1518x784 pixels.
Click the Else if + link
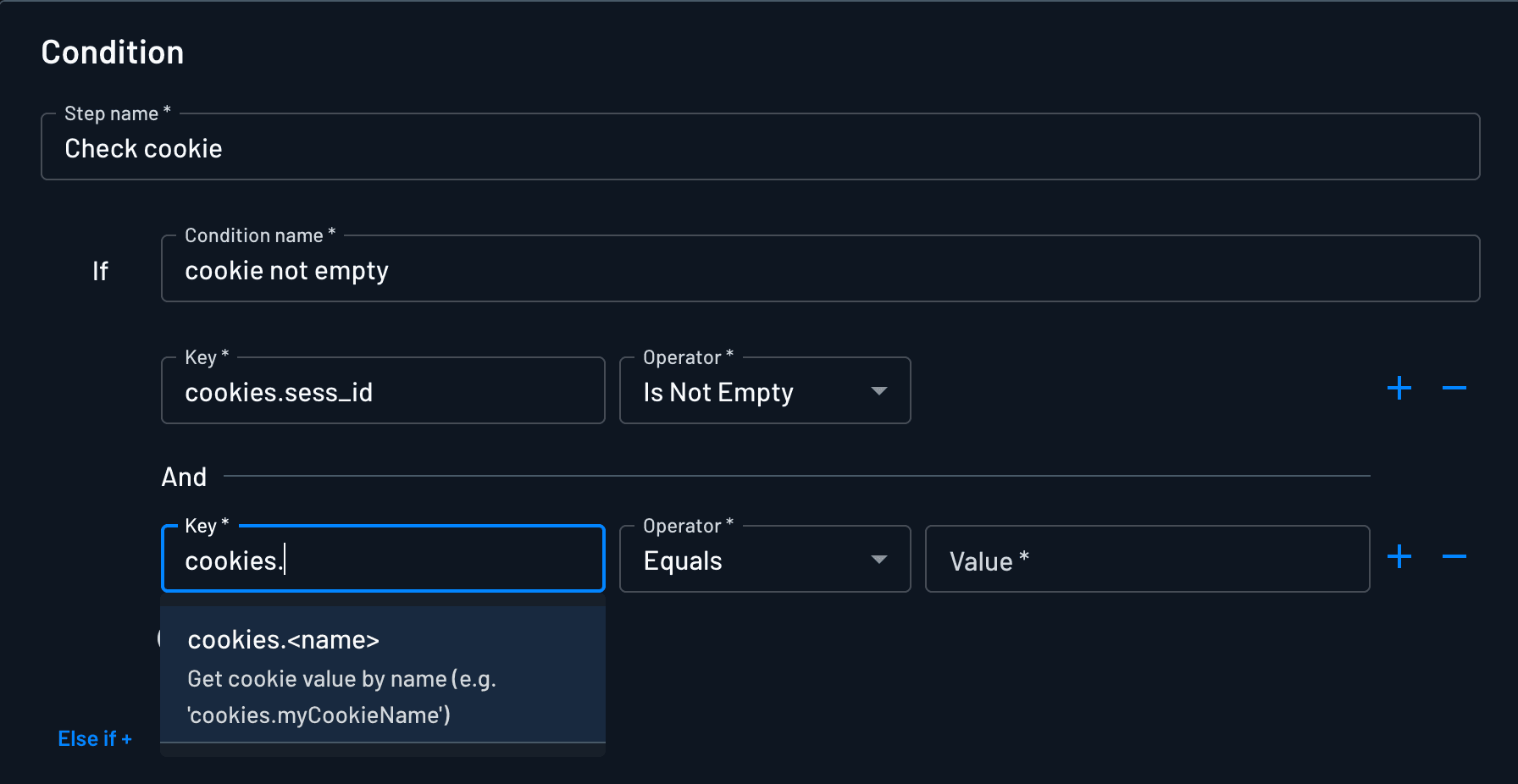(x=95, y=739)
